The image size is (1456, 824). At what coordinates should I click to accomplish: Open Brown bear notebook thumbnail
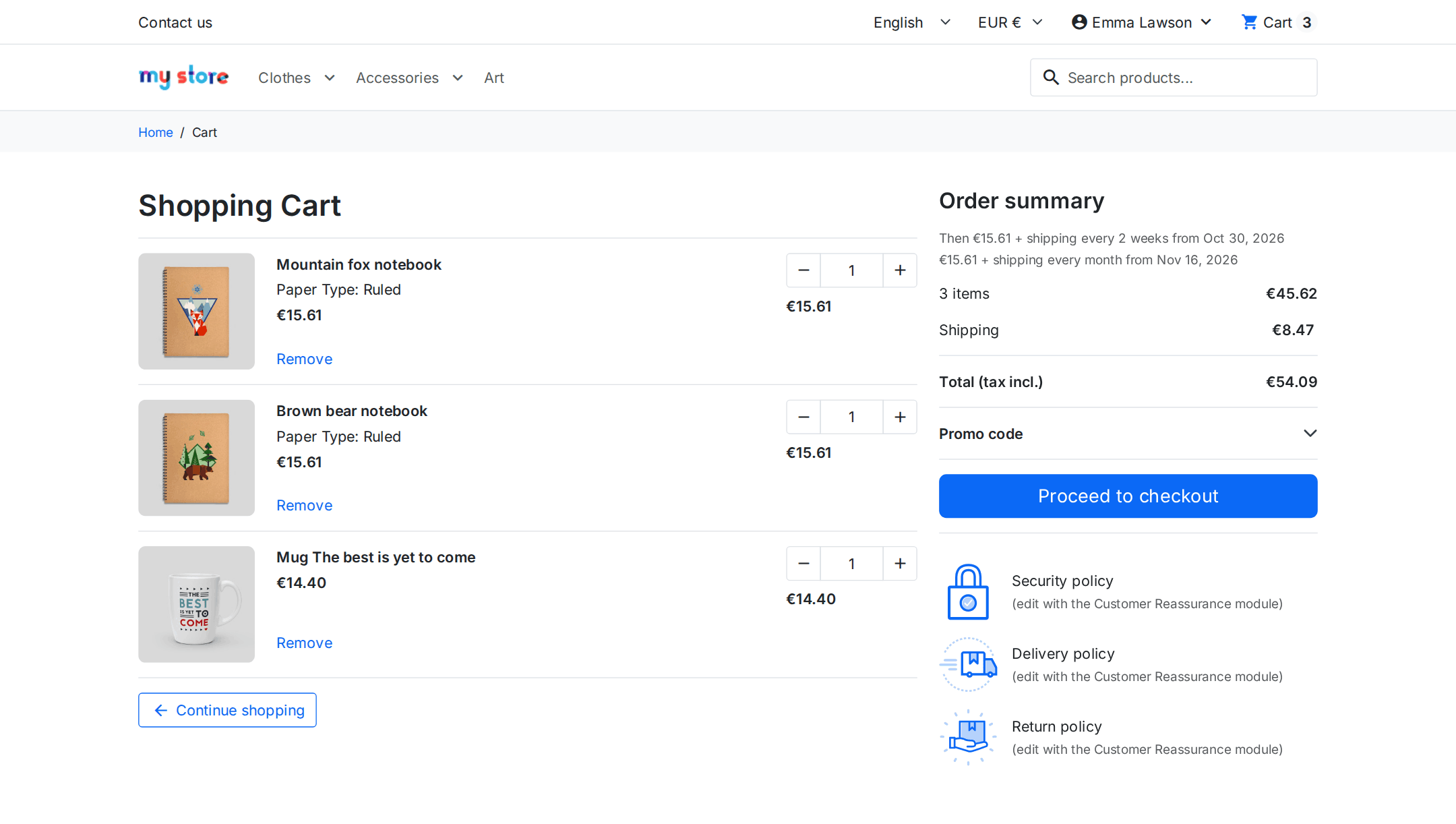click(x=196, y=458)
